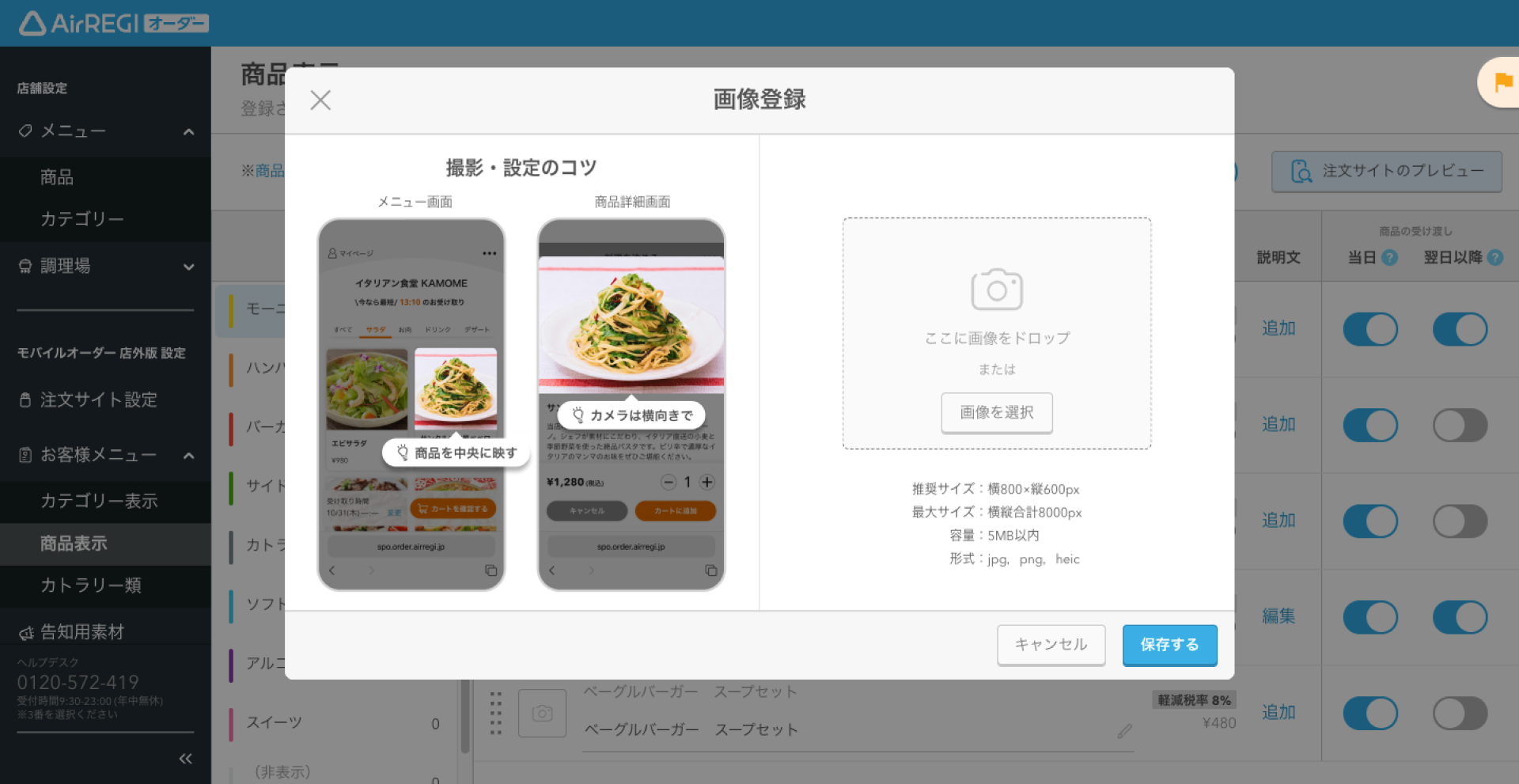This screenshot has height=784, width=1519.
Task: Click the 撮影・設定のコツ heading
Action: tap(521, 168)
